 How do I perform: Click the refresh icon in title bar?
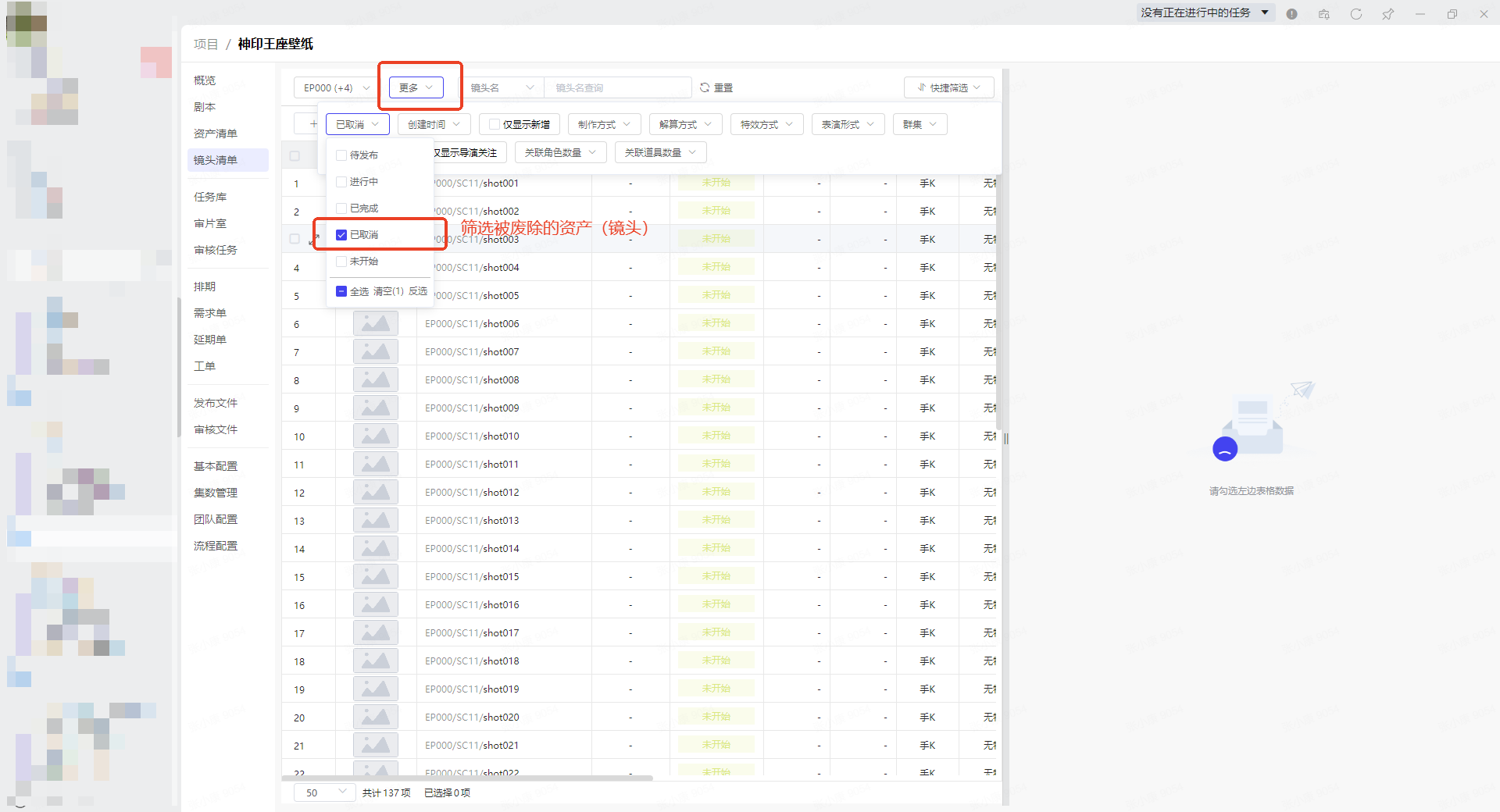point(1355,14)
